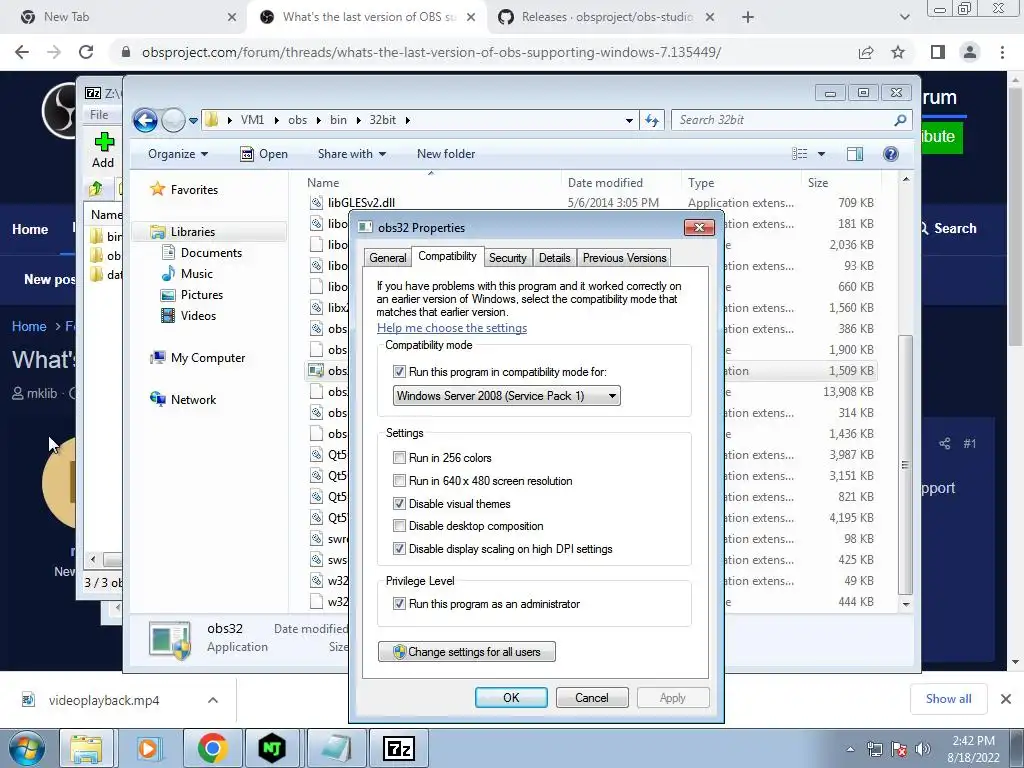Screen dimensions: 1024x768
Task: Check Disable desktop composition
Action: pos(399,526)
